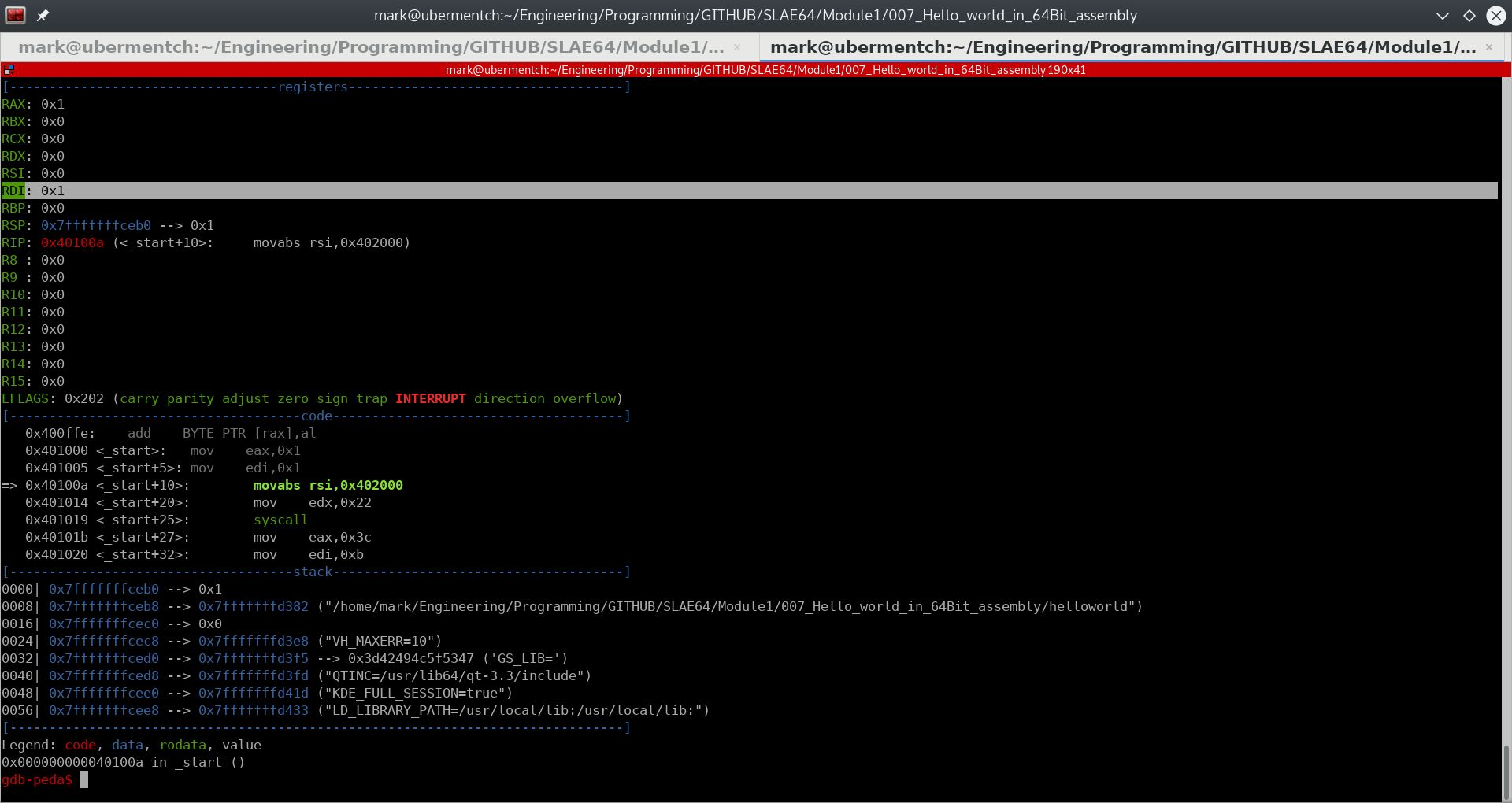This screenshot has height=803, width=1512.
Task: Select the R14: 0x0 register line
Action: coord(33,364)
